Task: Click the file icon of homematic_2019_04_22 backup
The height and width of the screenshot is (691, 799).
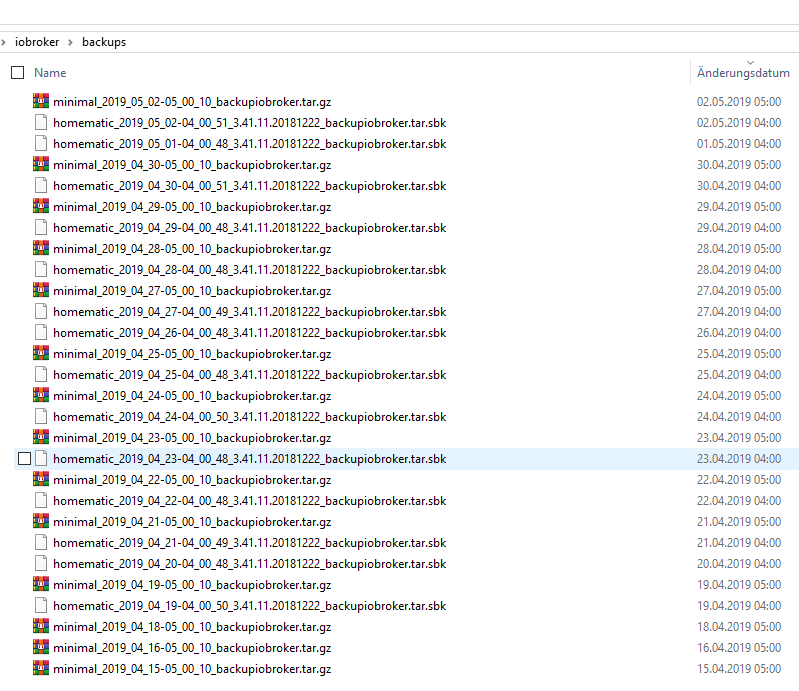Action: tap(41, 500)
